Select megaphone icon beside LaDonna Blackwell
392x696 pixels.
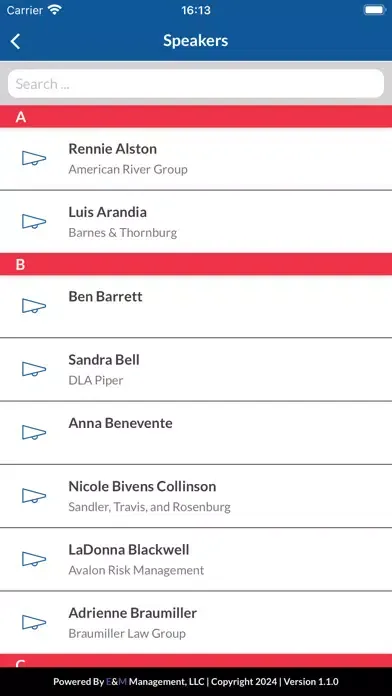click(34, 559)
